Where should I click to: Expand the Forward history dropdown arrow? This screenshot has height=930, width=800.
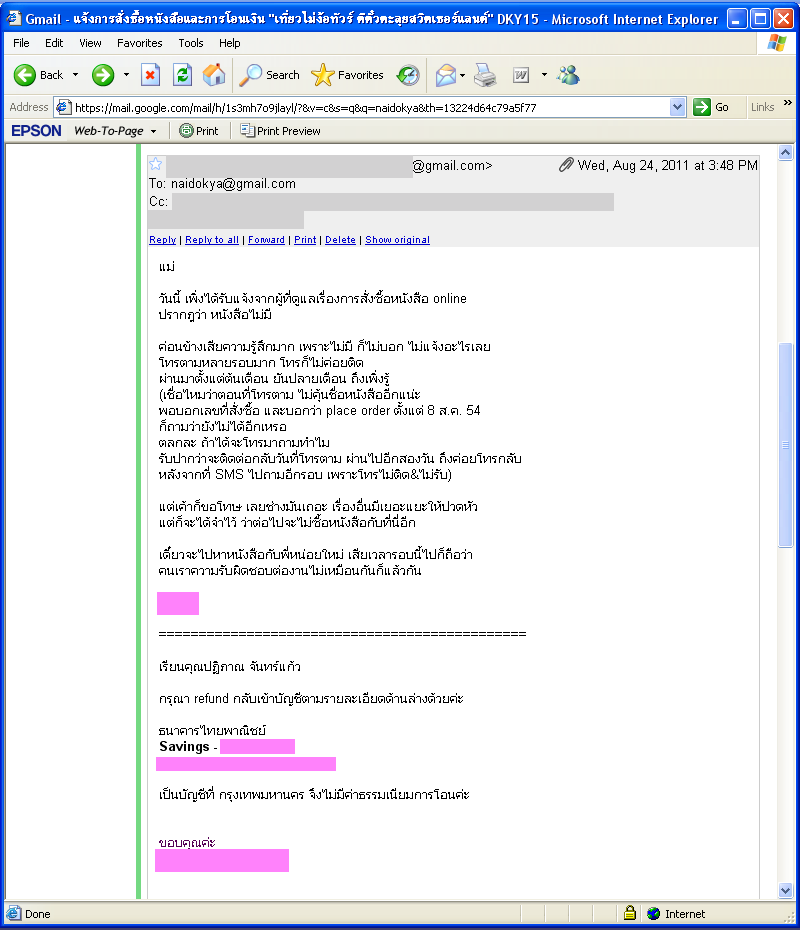pos(126,75)
